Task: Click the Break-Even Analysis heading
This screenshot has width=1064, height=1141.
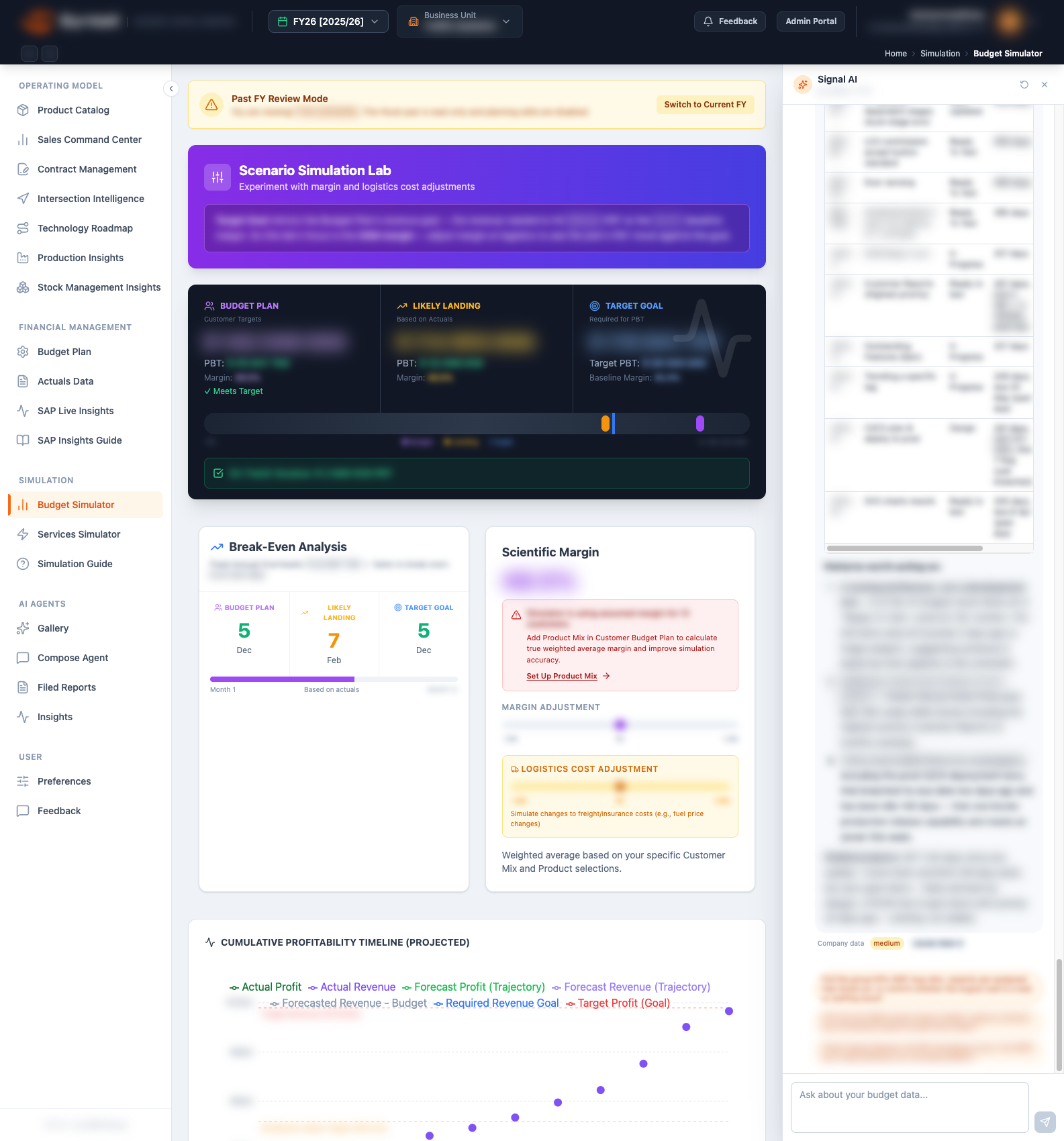Action: pyautogui.click(x=288, y=547)
